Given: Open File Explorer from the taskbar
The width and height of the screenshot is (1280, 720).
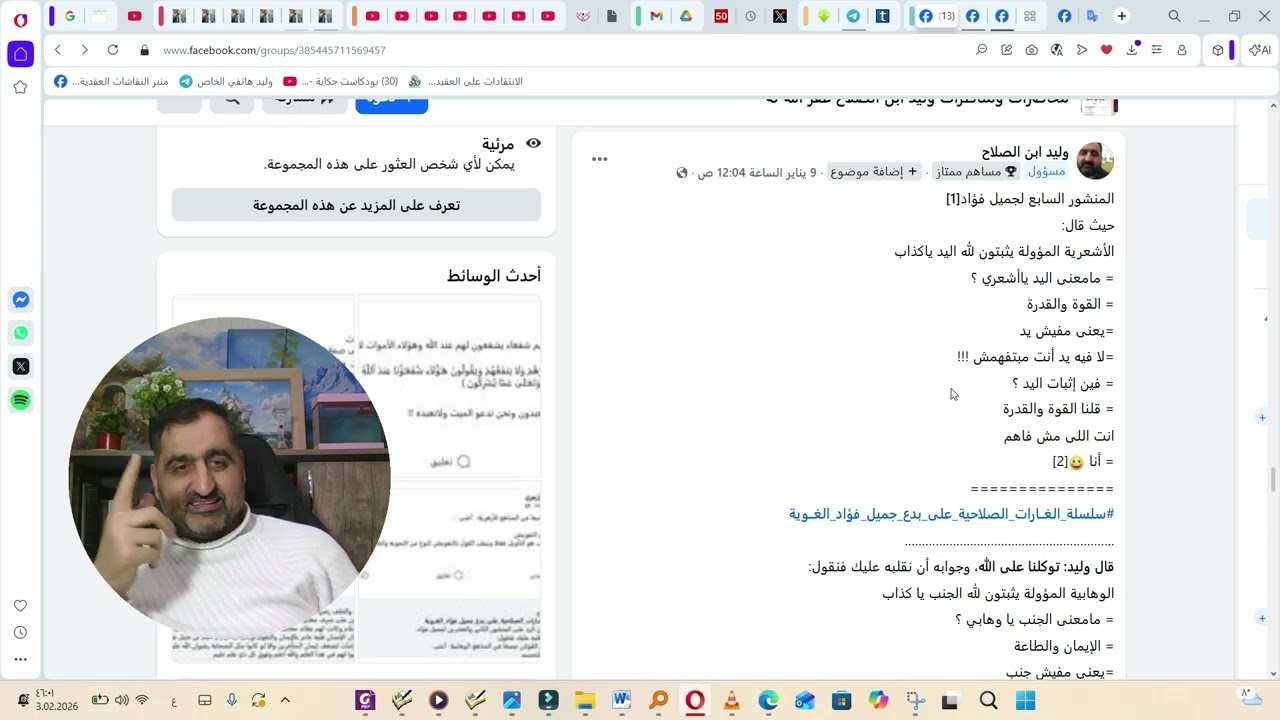Looking at the screenshot, I should [x=584, y=701].
